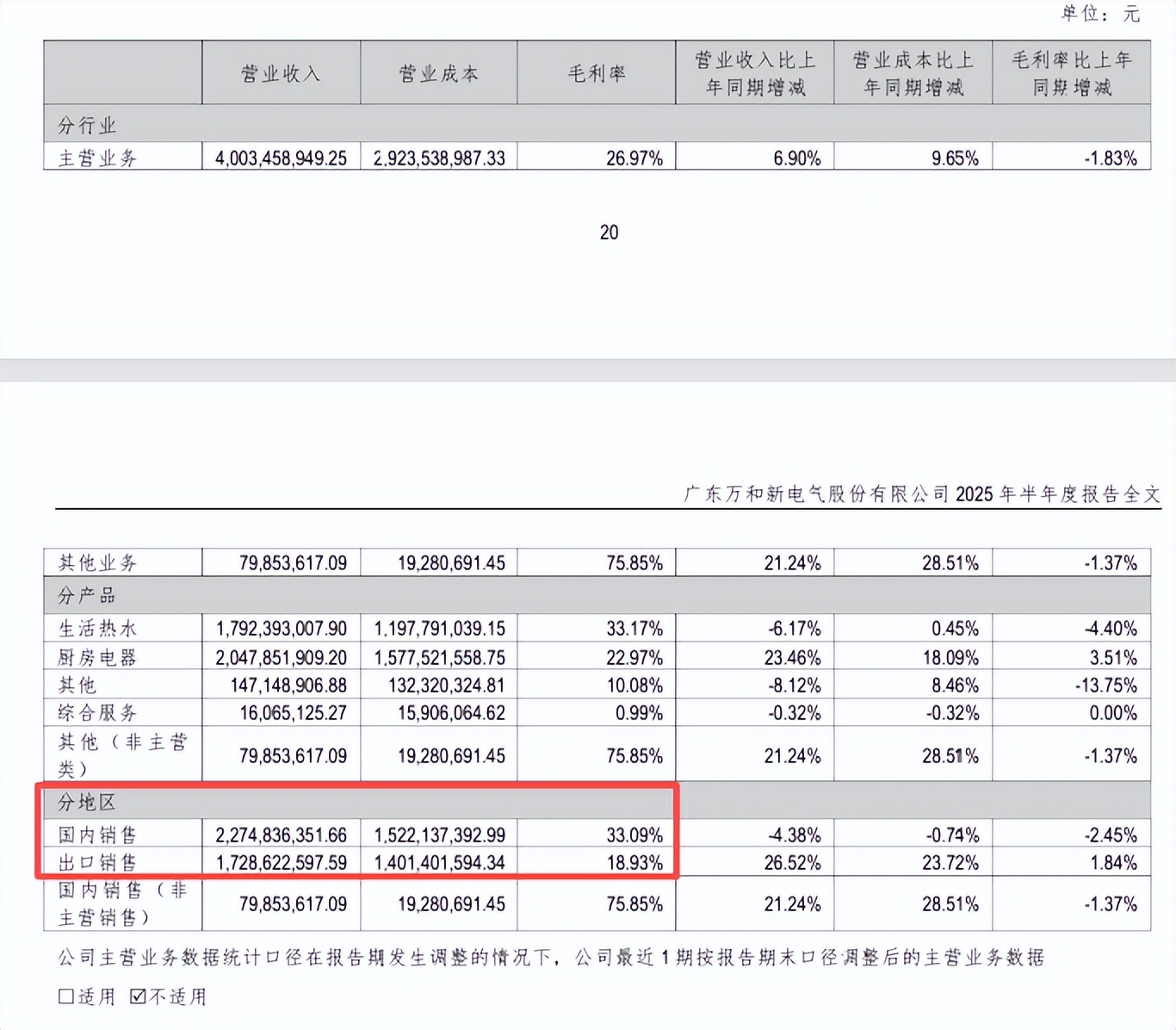Click the 综合服务 row label
1176x1030 pixels.
point(97,713)
